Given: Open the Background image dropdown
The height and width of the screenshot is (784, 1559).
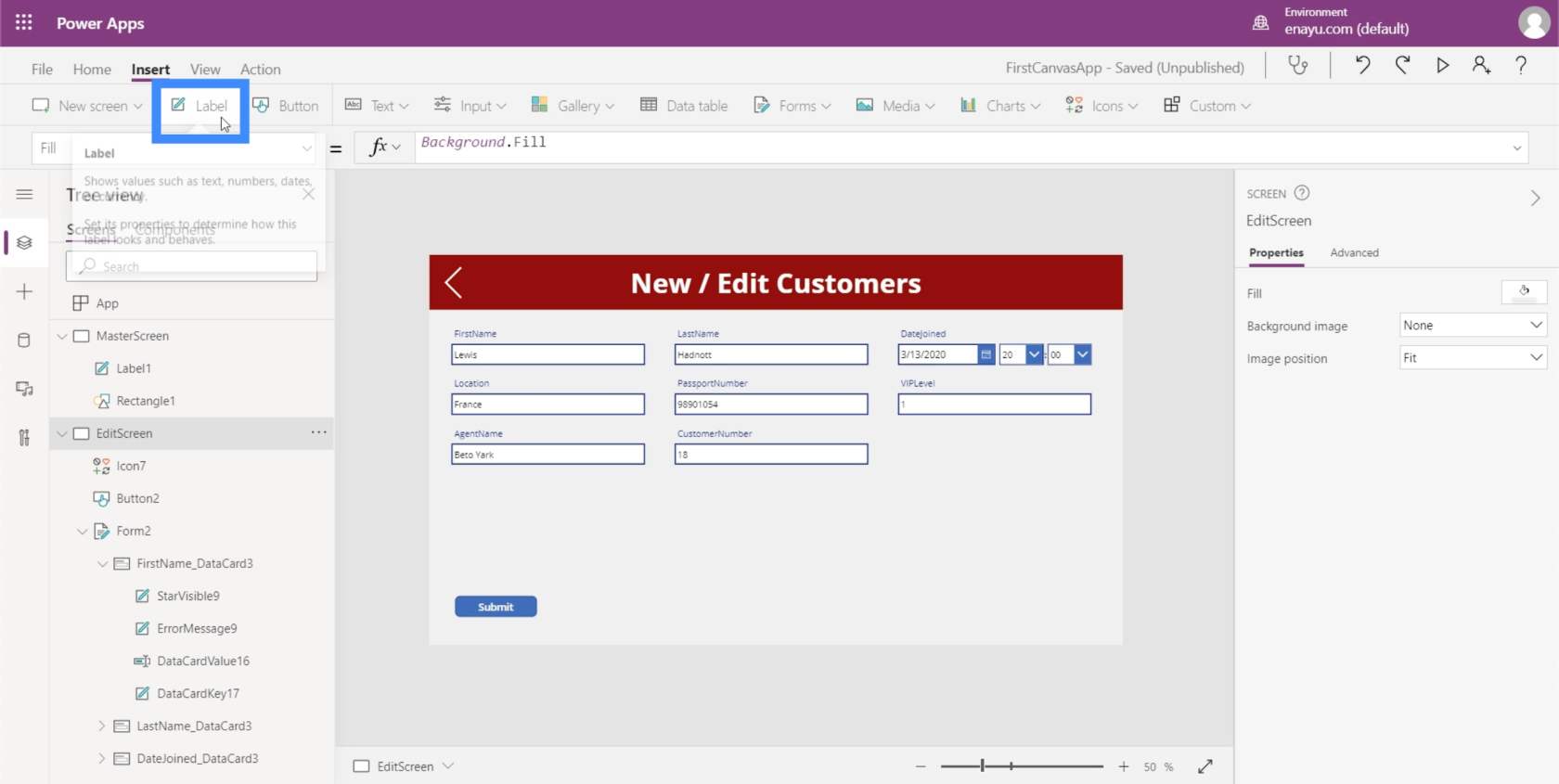Looking at the screenshot, I should (x=1473, y=326).
